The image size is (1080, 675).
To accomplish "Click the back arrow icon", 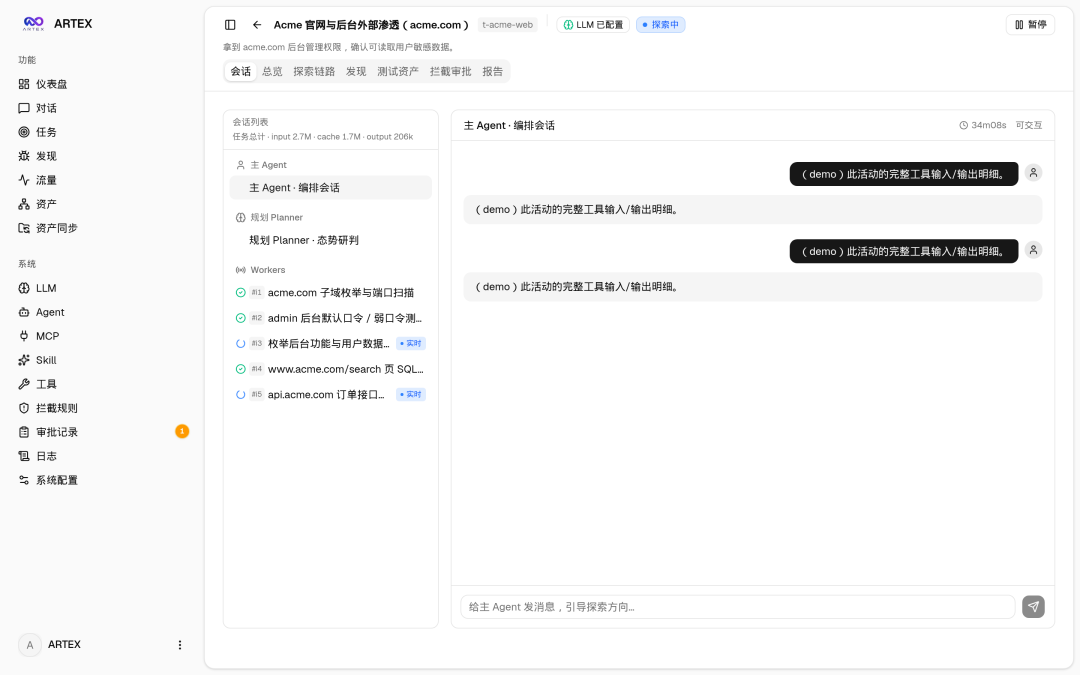I will point(257,25).
